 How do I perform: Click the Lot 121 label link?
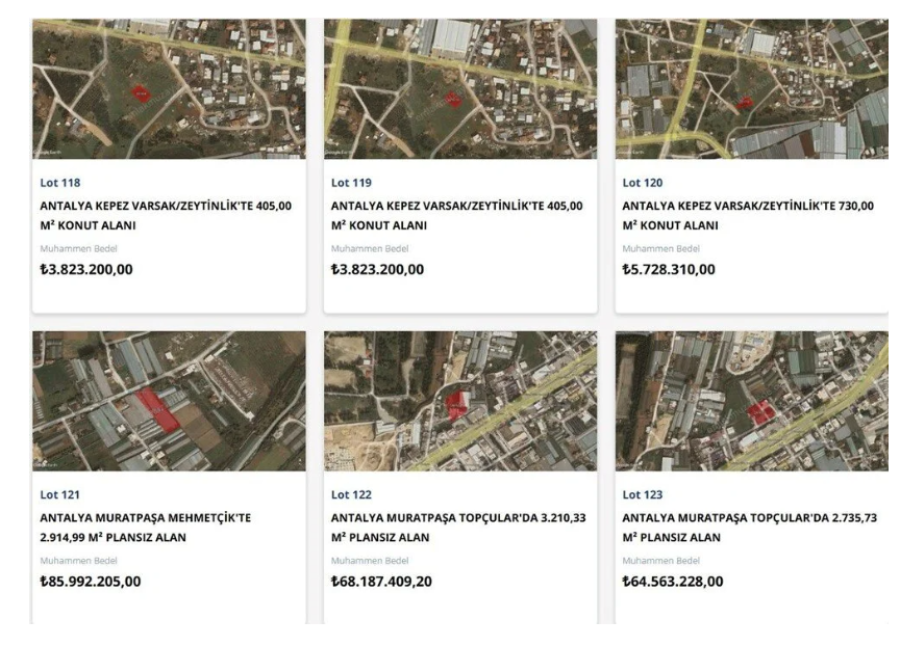point(60,495)
